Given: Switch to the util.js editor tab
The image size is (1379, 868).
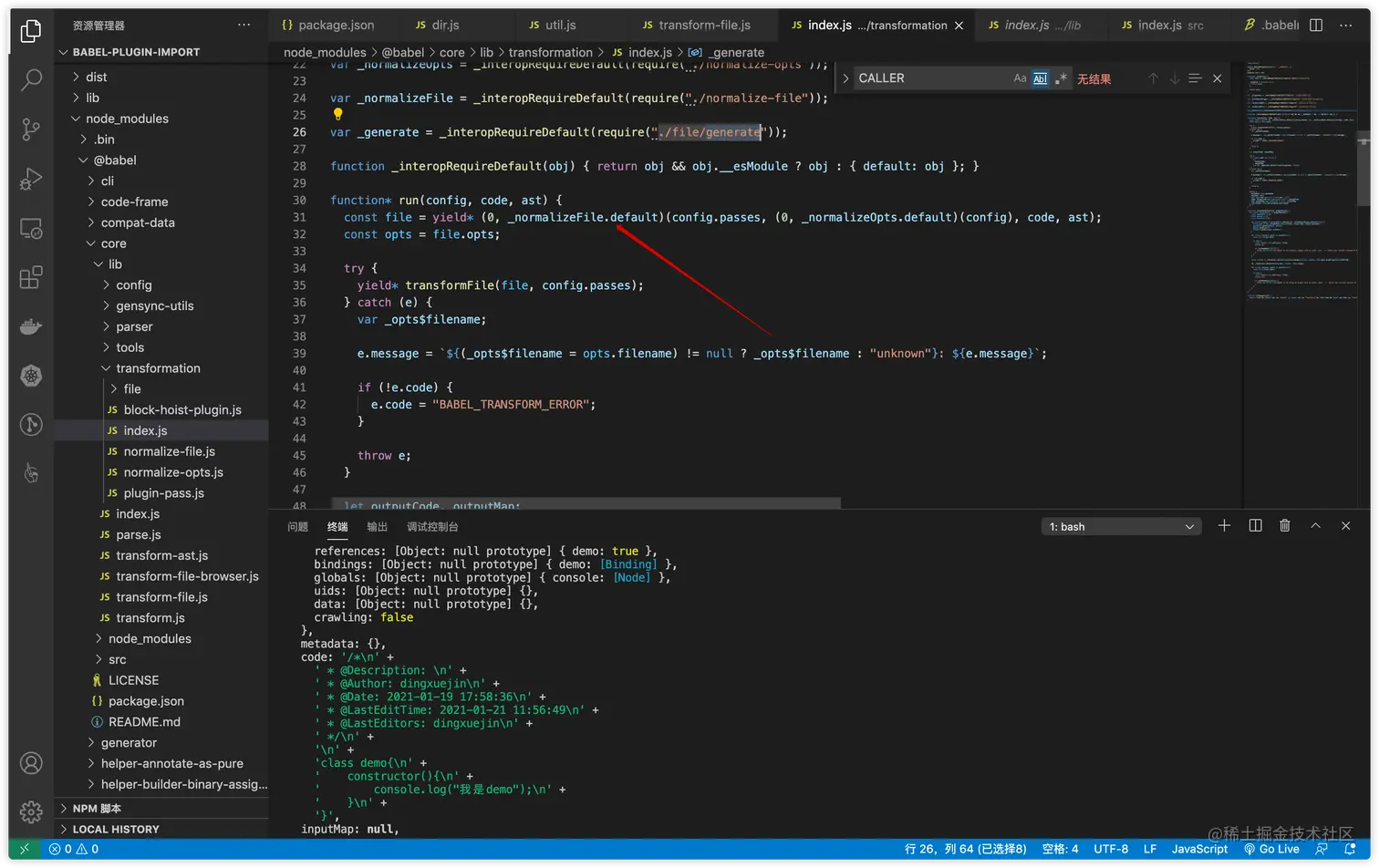Looking at the screenshot, I should click(560, 26).
